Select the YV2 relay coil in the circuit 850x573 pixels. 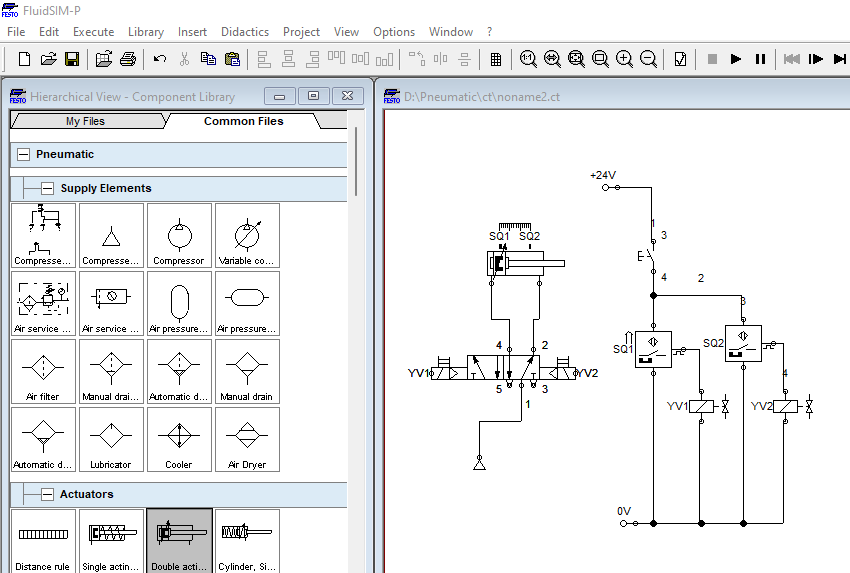785,407
